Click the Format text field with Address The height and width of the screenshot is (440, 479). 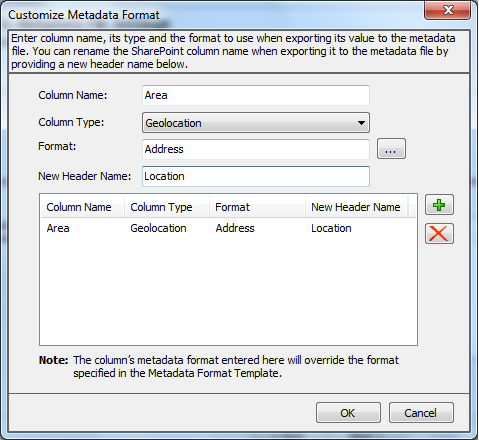pyautogui.click(x=256, y=149)
